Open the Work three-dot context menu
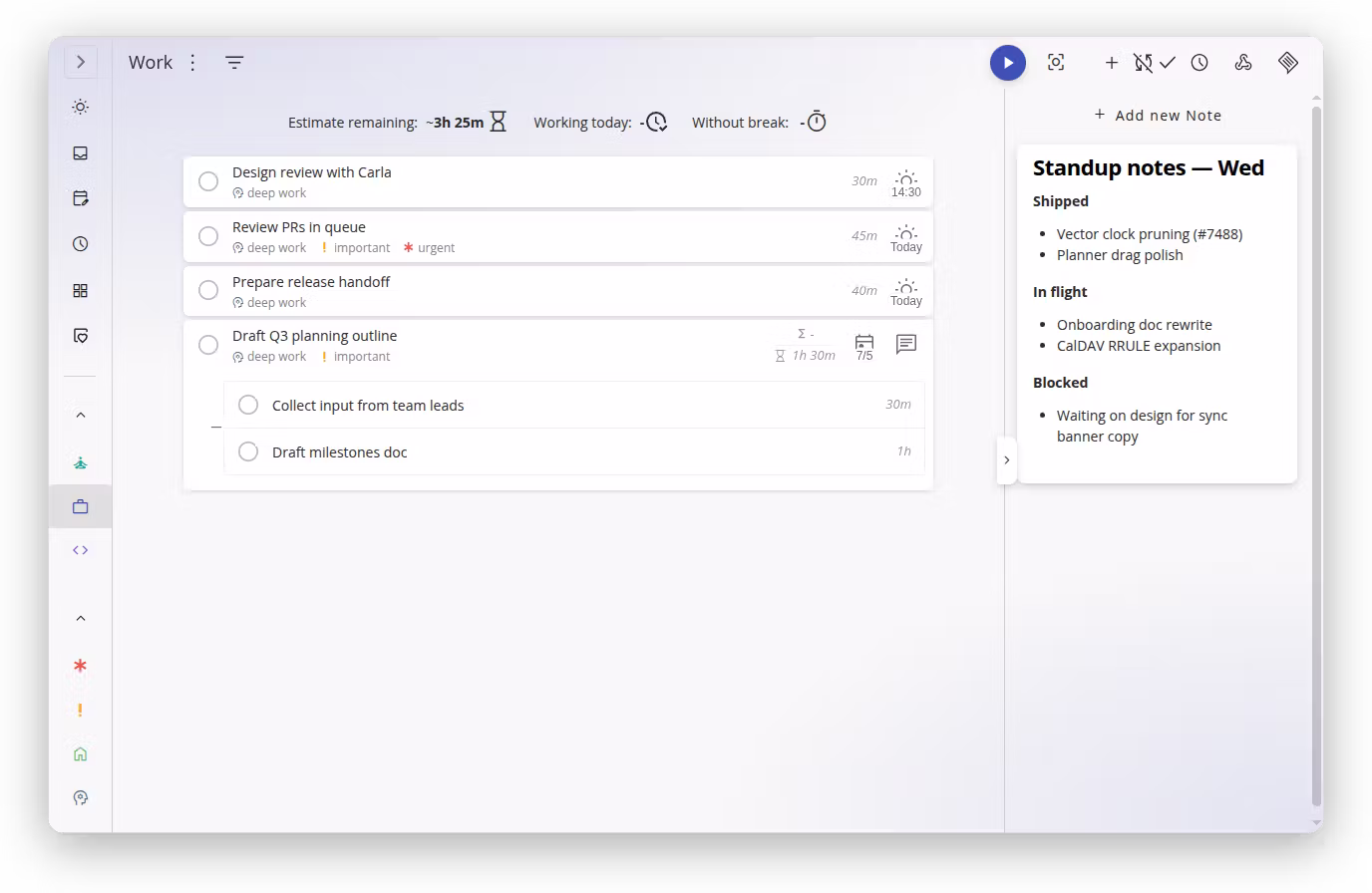 click(192, 63)
